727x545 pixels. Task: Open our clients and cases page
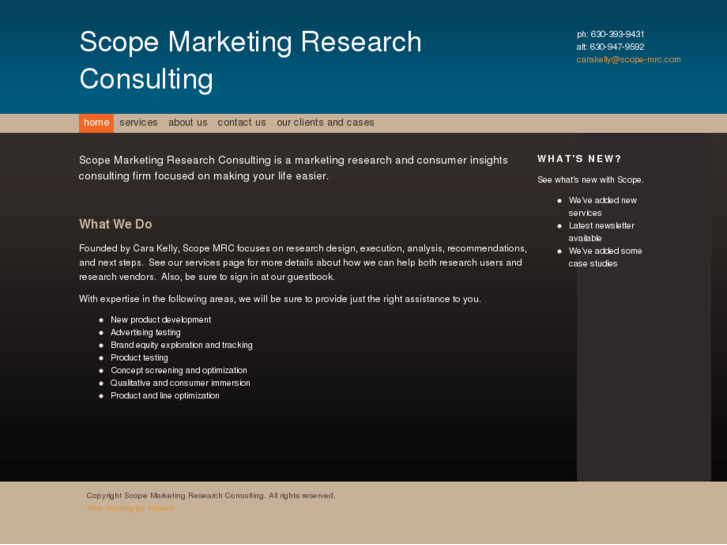[x=325, y=123]
